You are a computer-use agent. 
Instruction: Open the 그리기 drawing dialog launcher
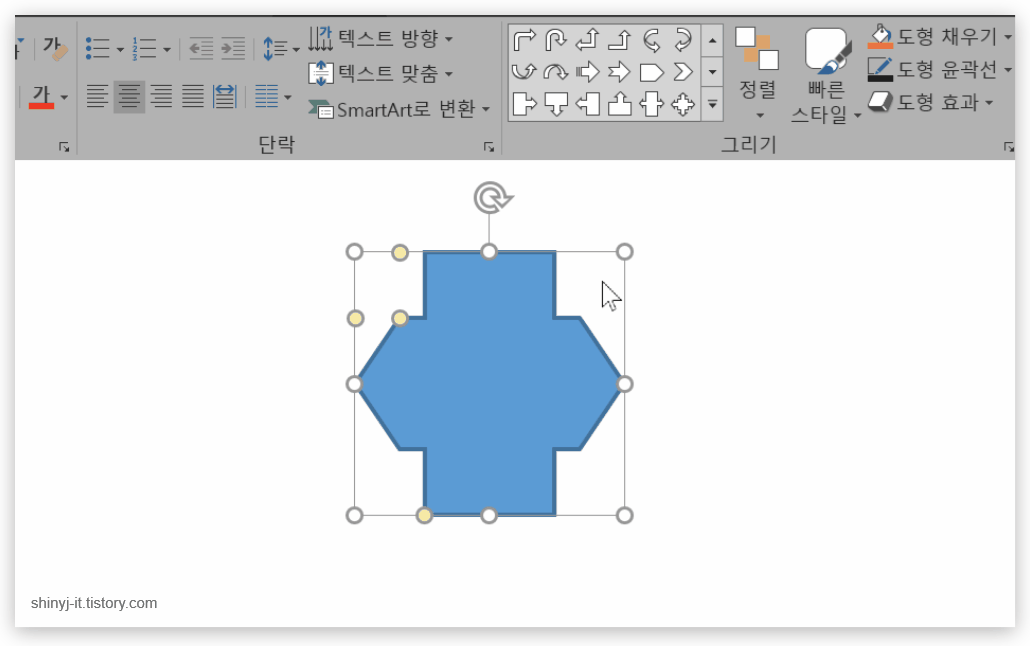(x=1008, y=147)
